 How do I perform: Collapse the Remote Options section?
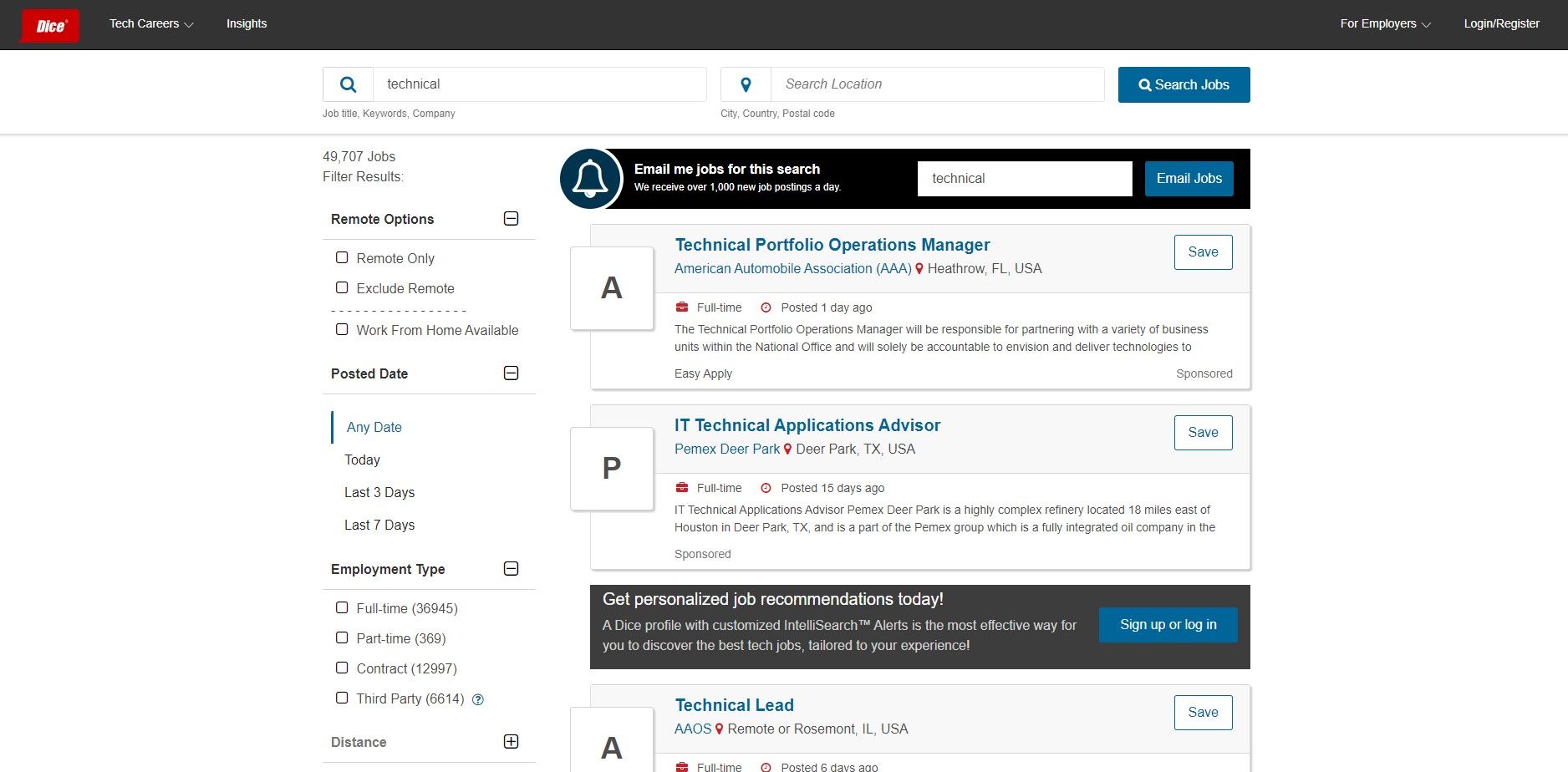coord(512,219)
